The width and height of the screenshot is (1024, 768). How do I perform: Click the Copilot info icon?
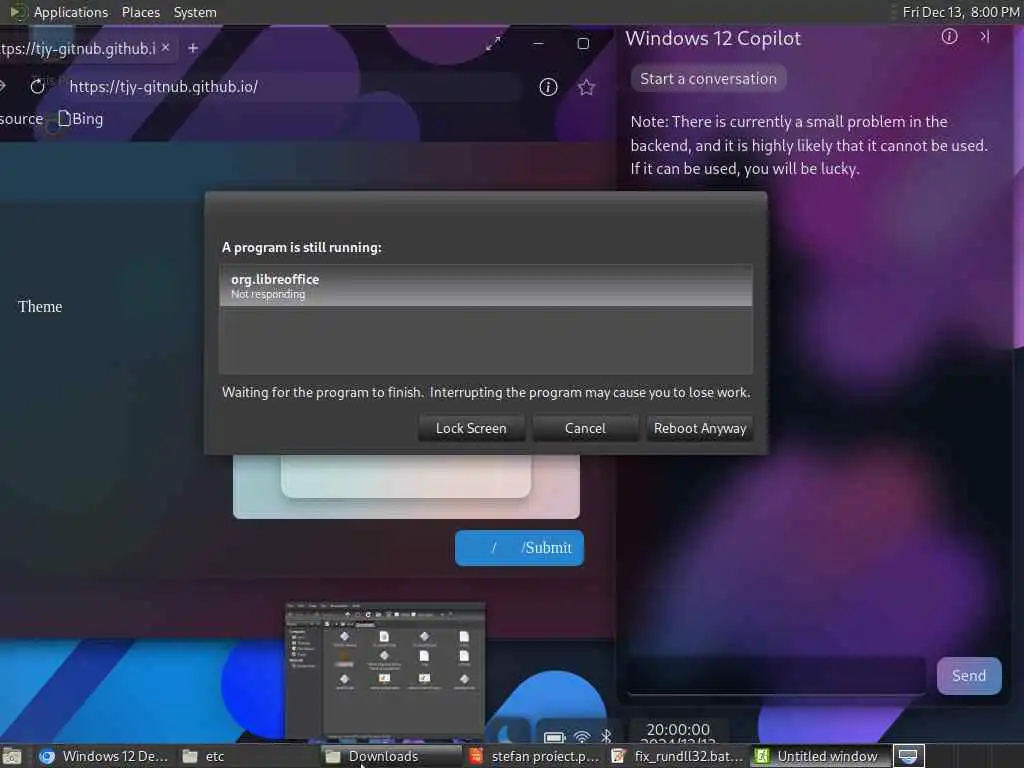tap(949, 37)
